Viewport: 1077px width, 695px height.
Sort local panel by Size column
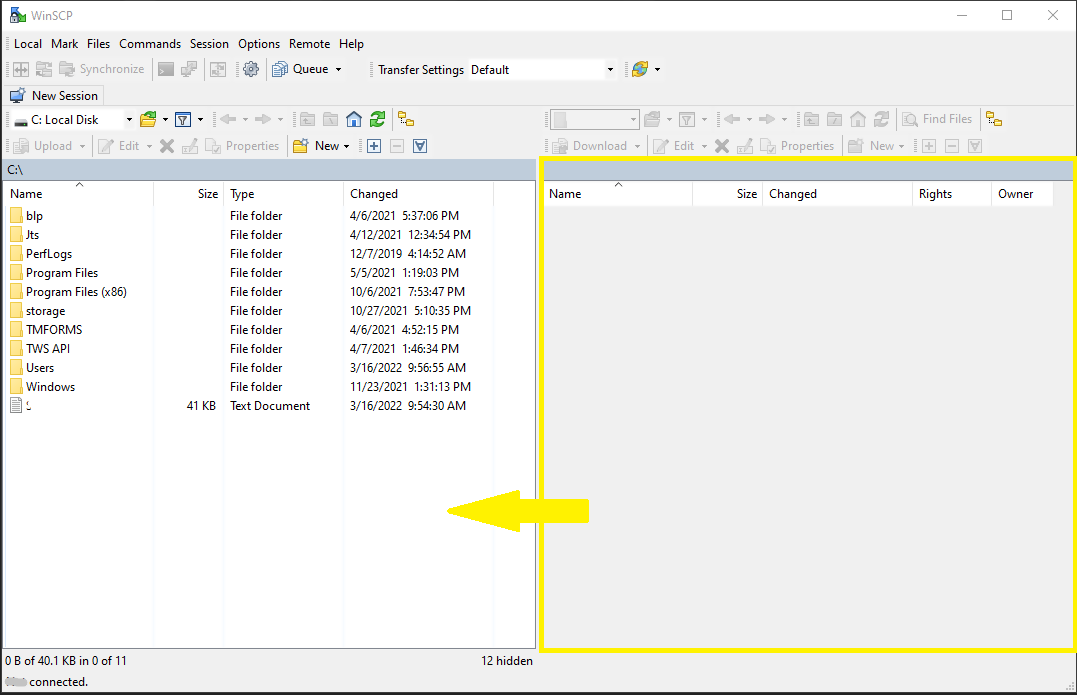[x=189, y=194]
